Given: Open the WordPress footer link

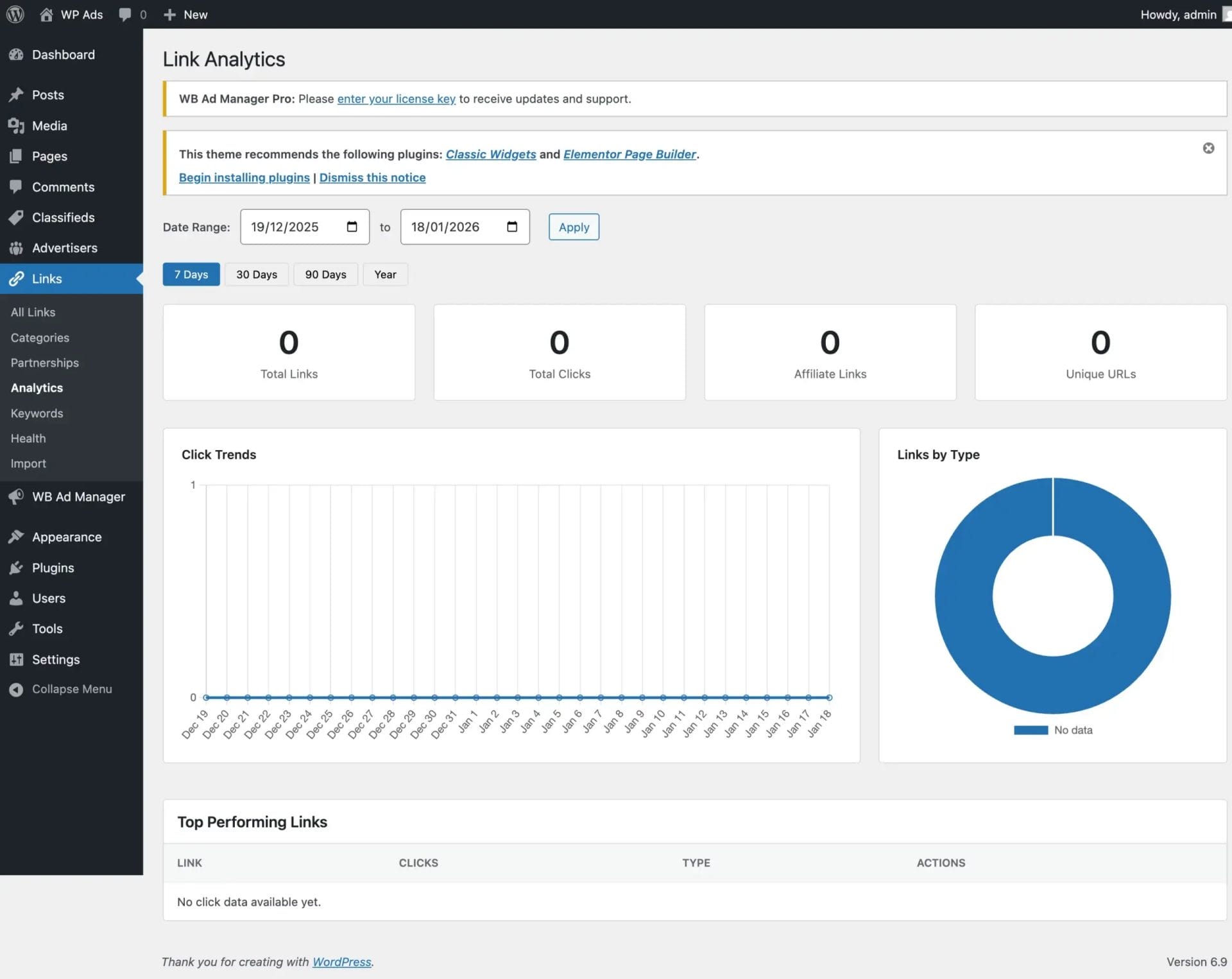Looking at the screenshot, I should 341,962.
